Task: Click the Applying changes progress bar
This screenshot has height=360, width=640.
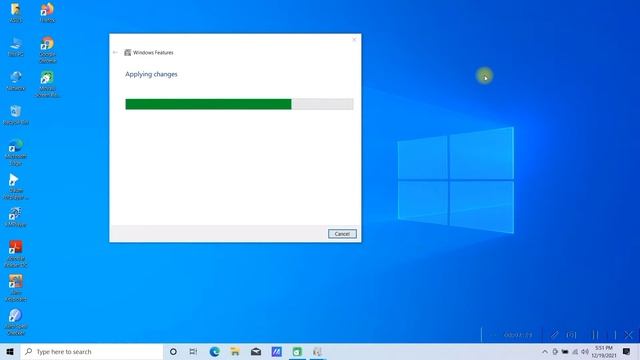Action: click(x=239, y=104)
